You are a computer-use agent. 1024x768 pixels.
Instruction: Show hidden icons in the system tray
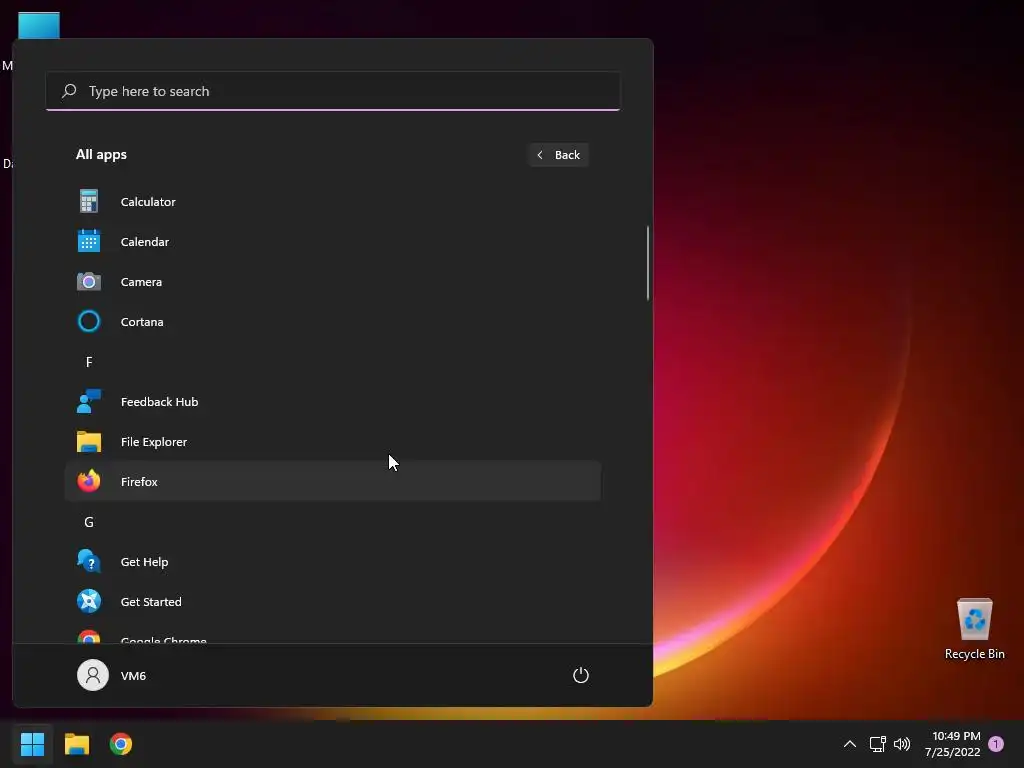[850, 744]
